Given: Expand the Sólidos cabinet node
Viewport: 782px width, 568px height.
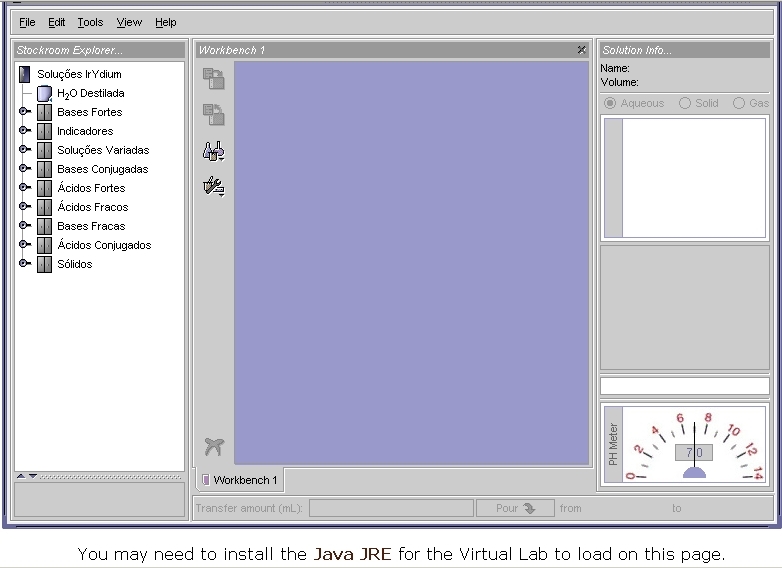Looking at the screenshot, I should (x=25, y=264).
